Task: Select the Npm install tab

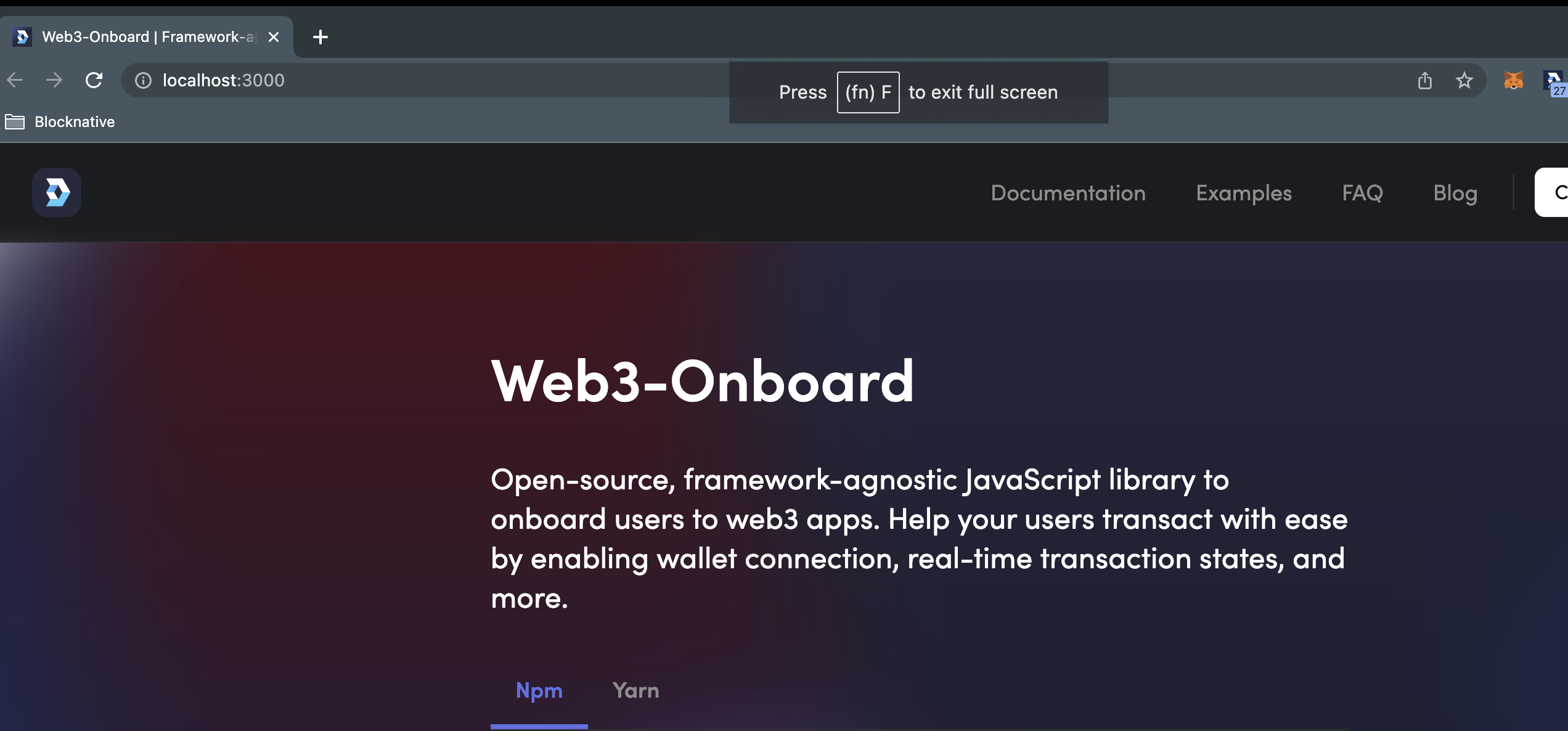Action: pyautogui.click(x=539, y=690)
